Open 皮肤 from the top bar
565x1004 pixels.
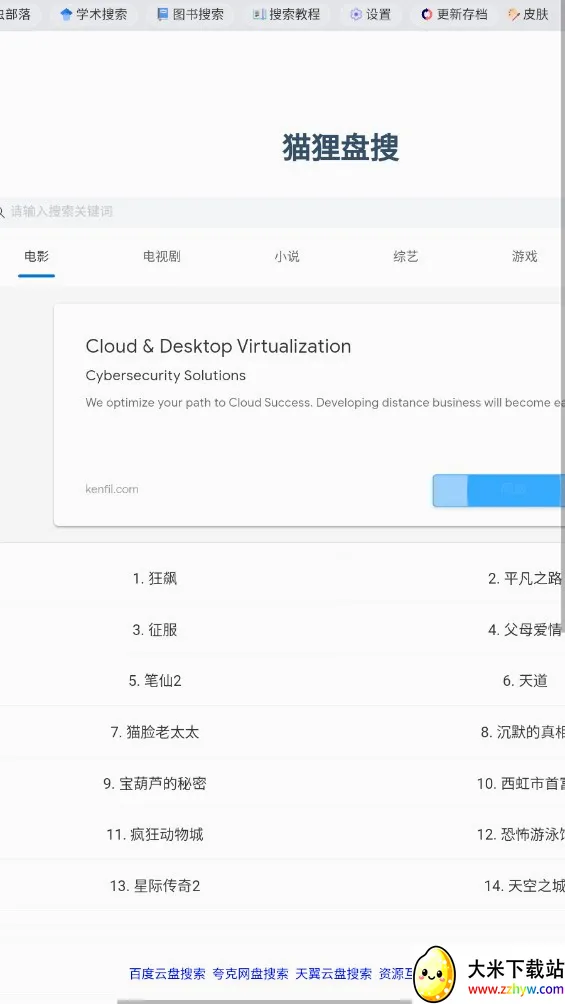pyautogui.click(x=528, y=14)
